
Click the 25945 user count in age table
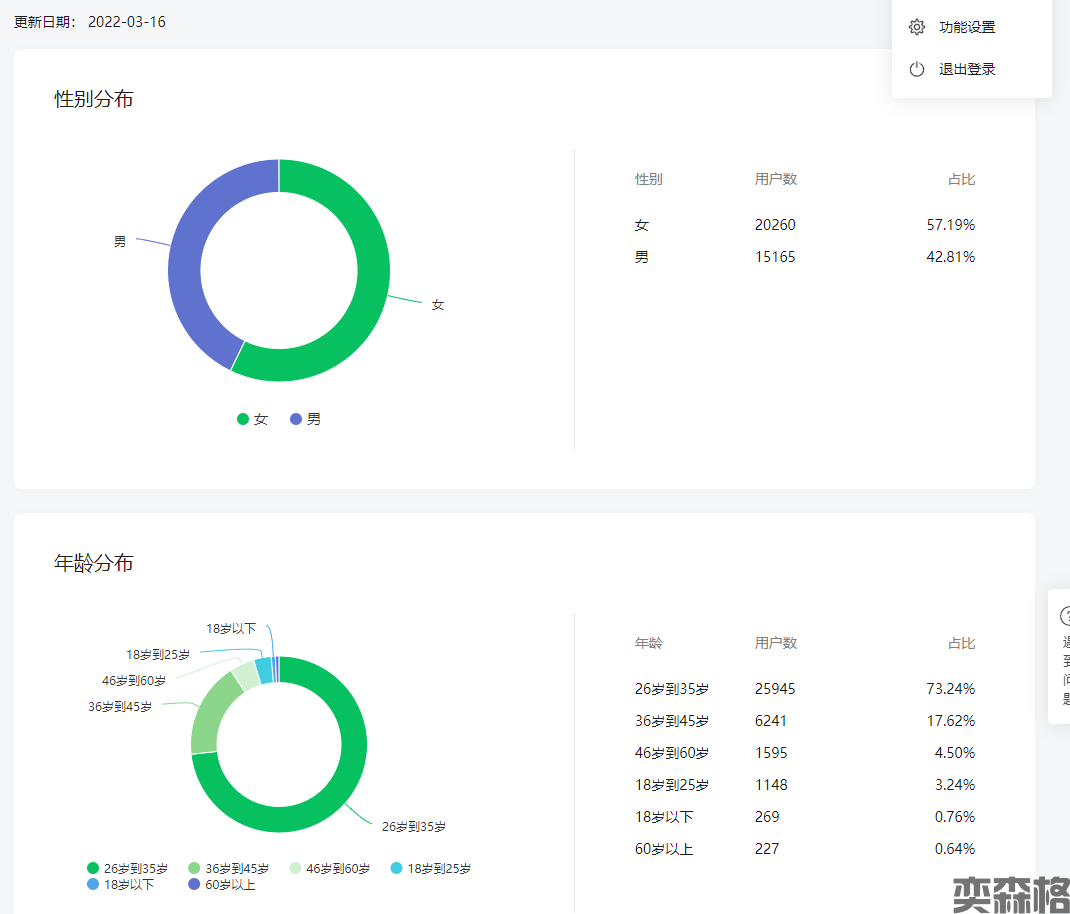[775, 689]
